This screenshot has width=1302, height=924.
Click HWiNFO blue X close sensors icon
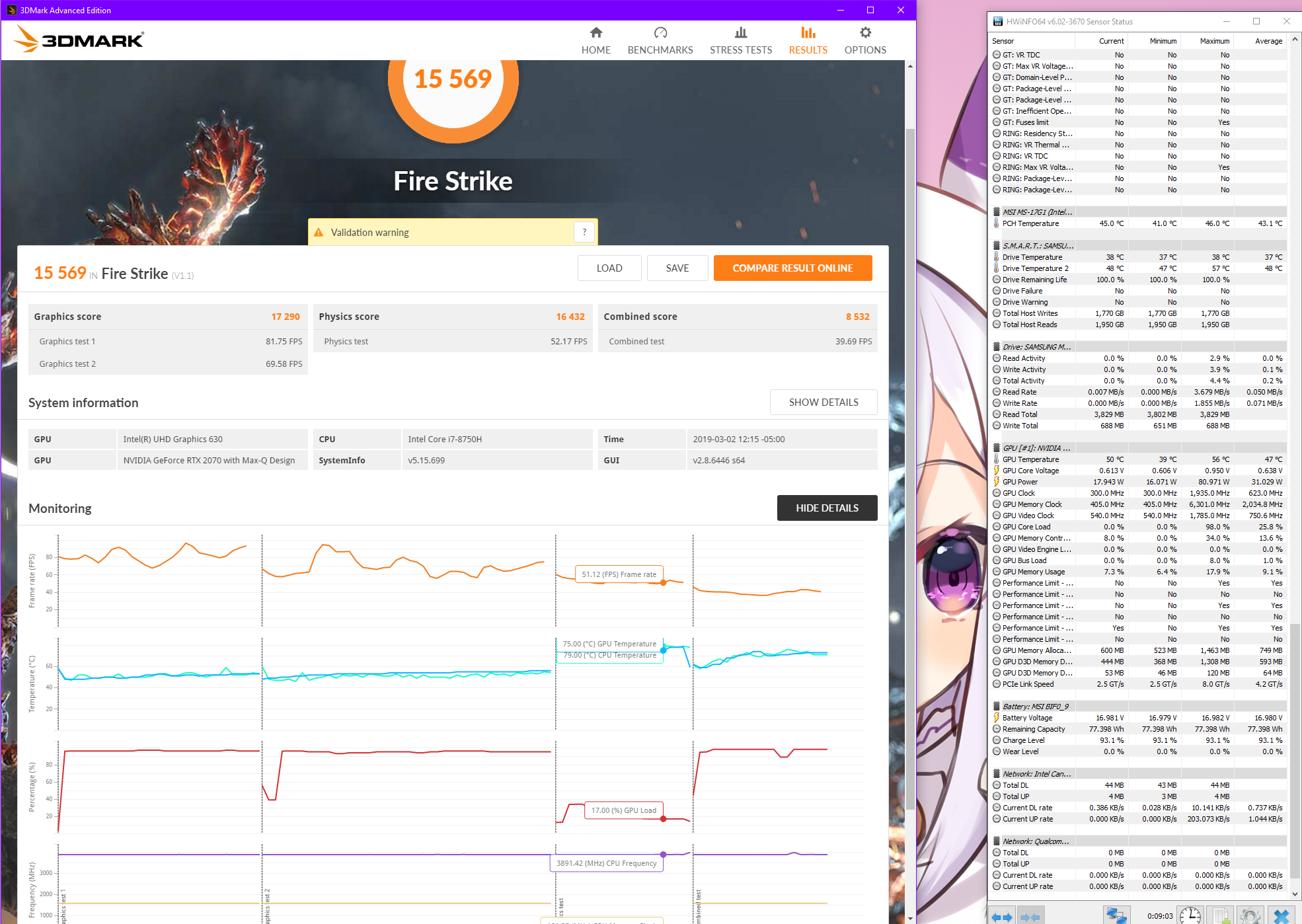(1282, 915)
